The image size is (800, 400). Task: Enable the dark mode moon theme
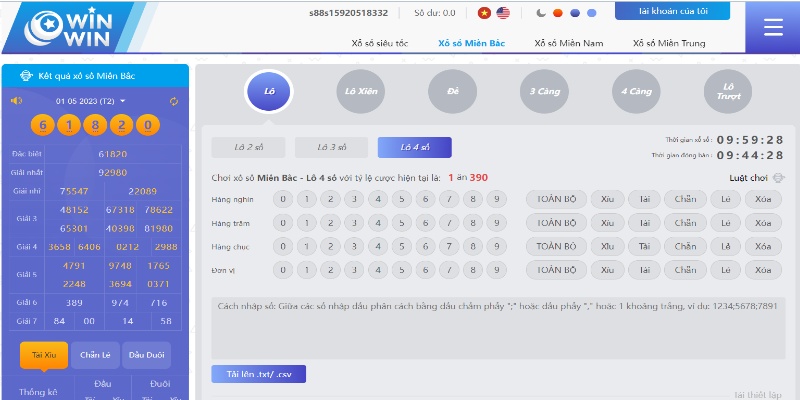coord(541,13)
